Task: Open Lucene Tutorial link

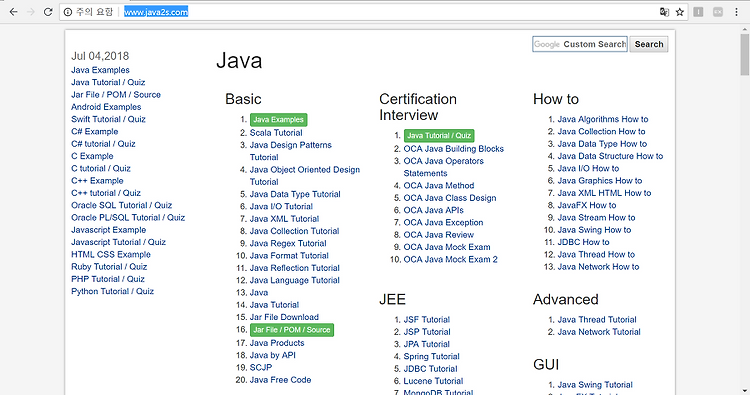Action: [433, 381]
